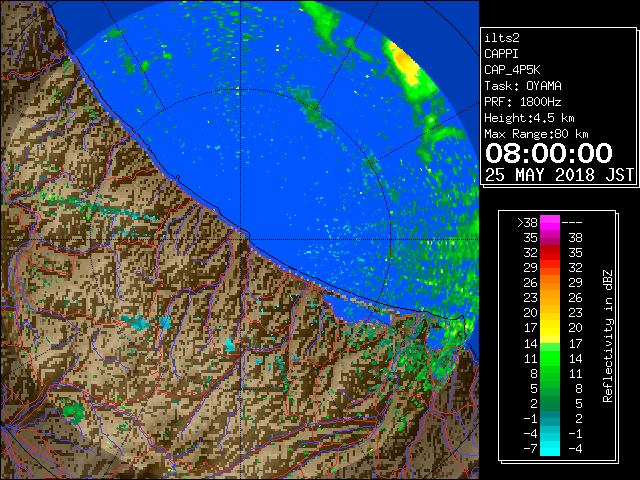Click the 'ilts2' label in info box
Screen dimensions: 640x480
click(502, 38)
